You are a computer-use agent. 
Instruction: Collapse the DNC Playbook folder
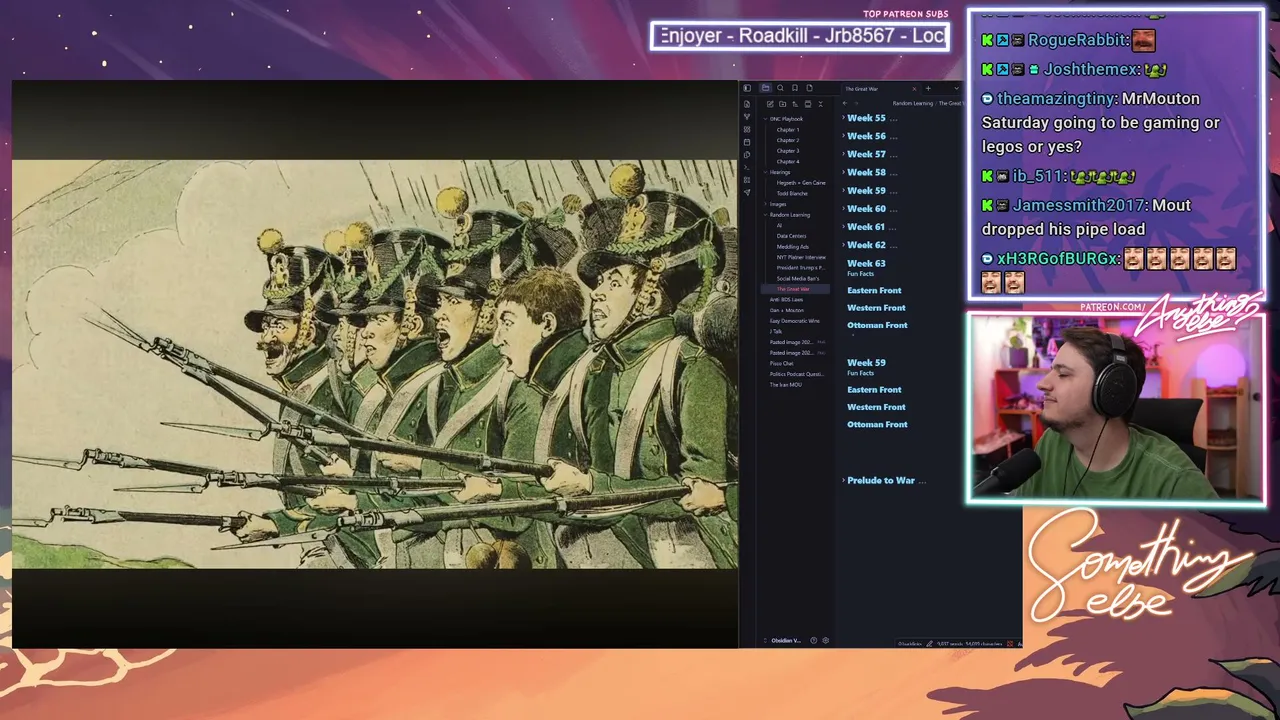pyautogui.click(x=765, y=119)
